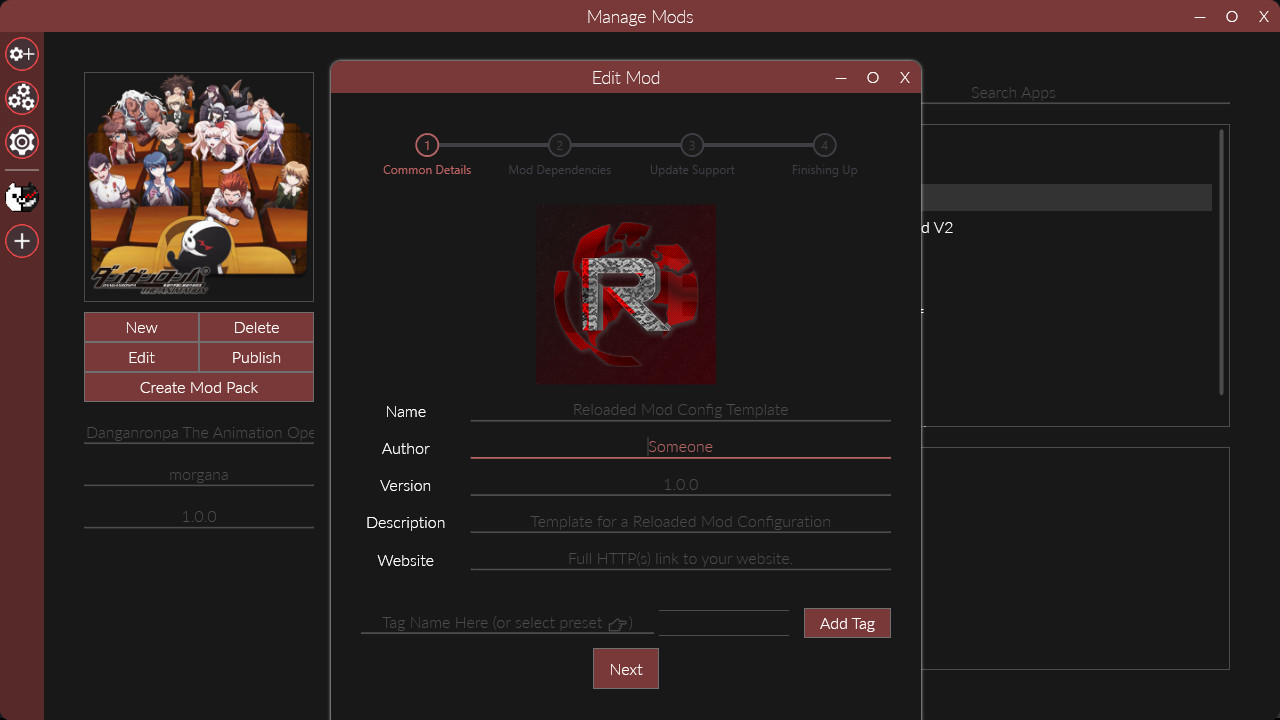Open the Add Application page from sidebar
Image resolution: width=1280 pixels, height=720 pixels.
[x=21, y=54]
